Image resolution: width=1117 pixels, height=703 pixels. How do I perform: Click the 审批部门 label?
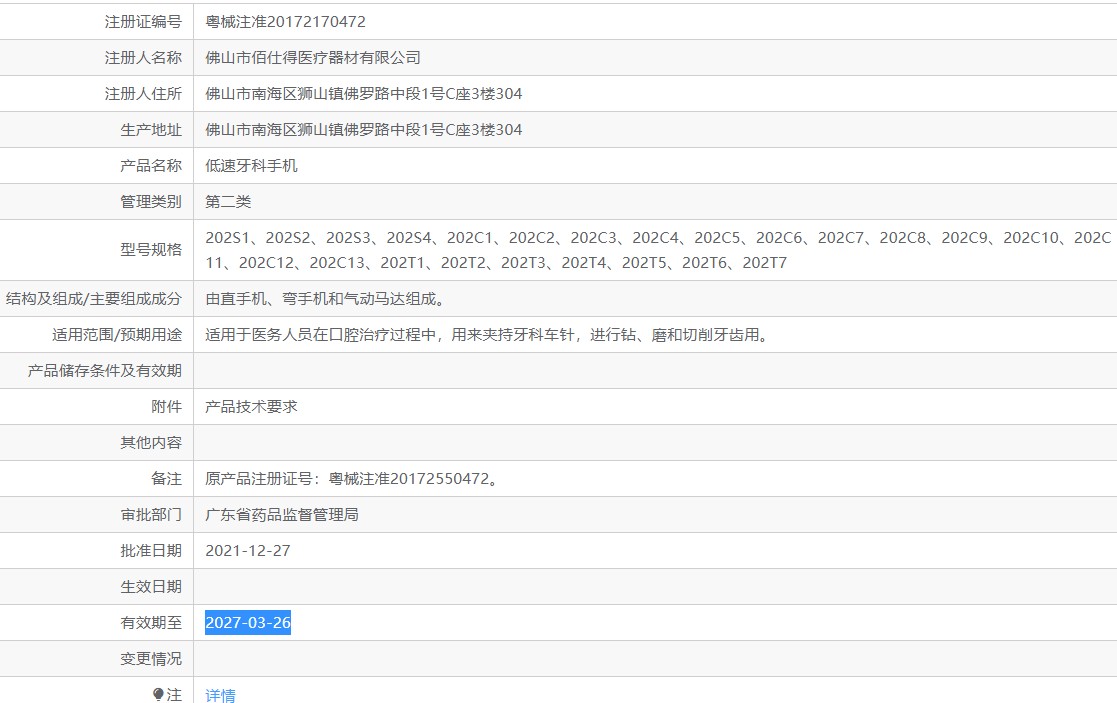[x=151, y=514]
